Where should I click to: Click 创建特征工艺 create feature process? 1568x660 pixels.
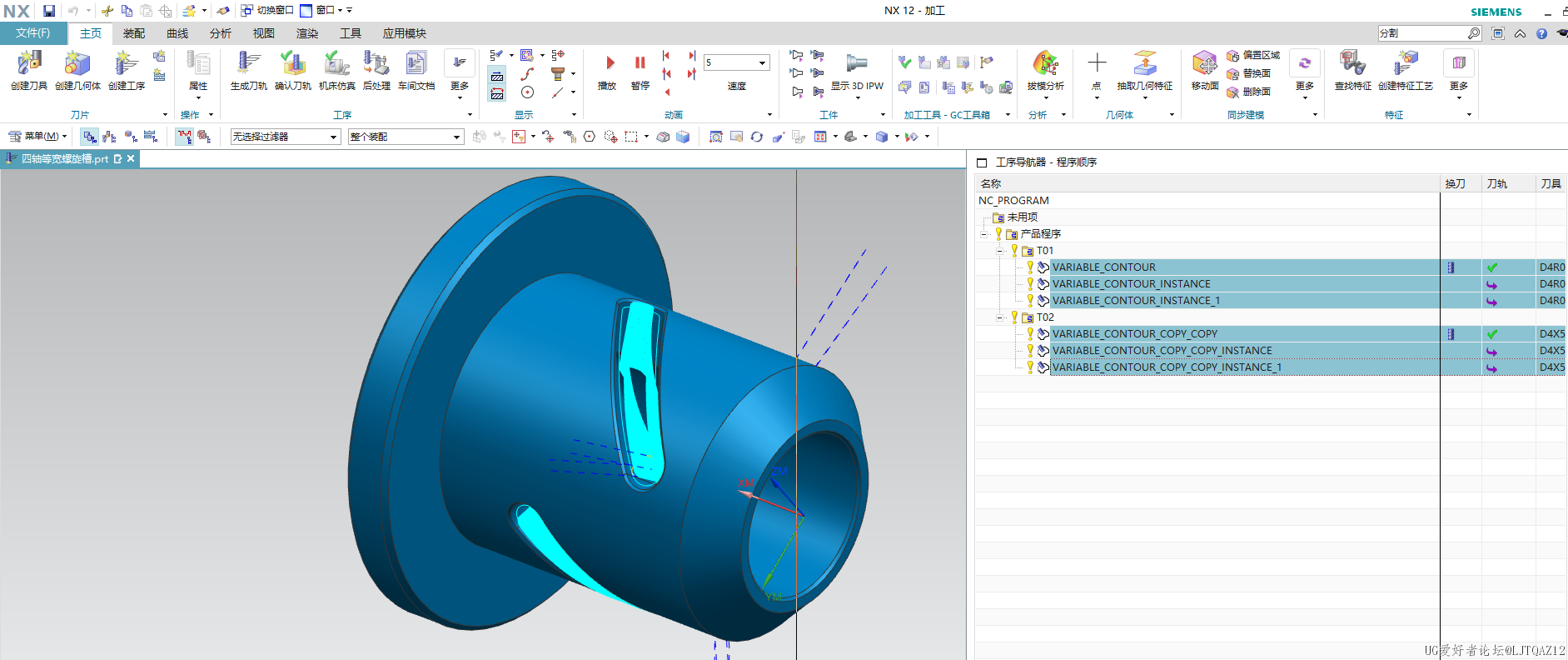click(x=1406, y=72)
